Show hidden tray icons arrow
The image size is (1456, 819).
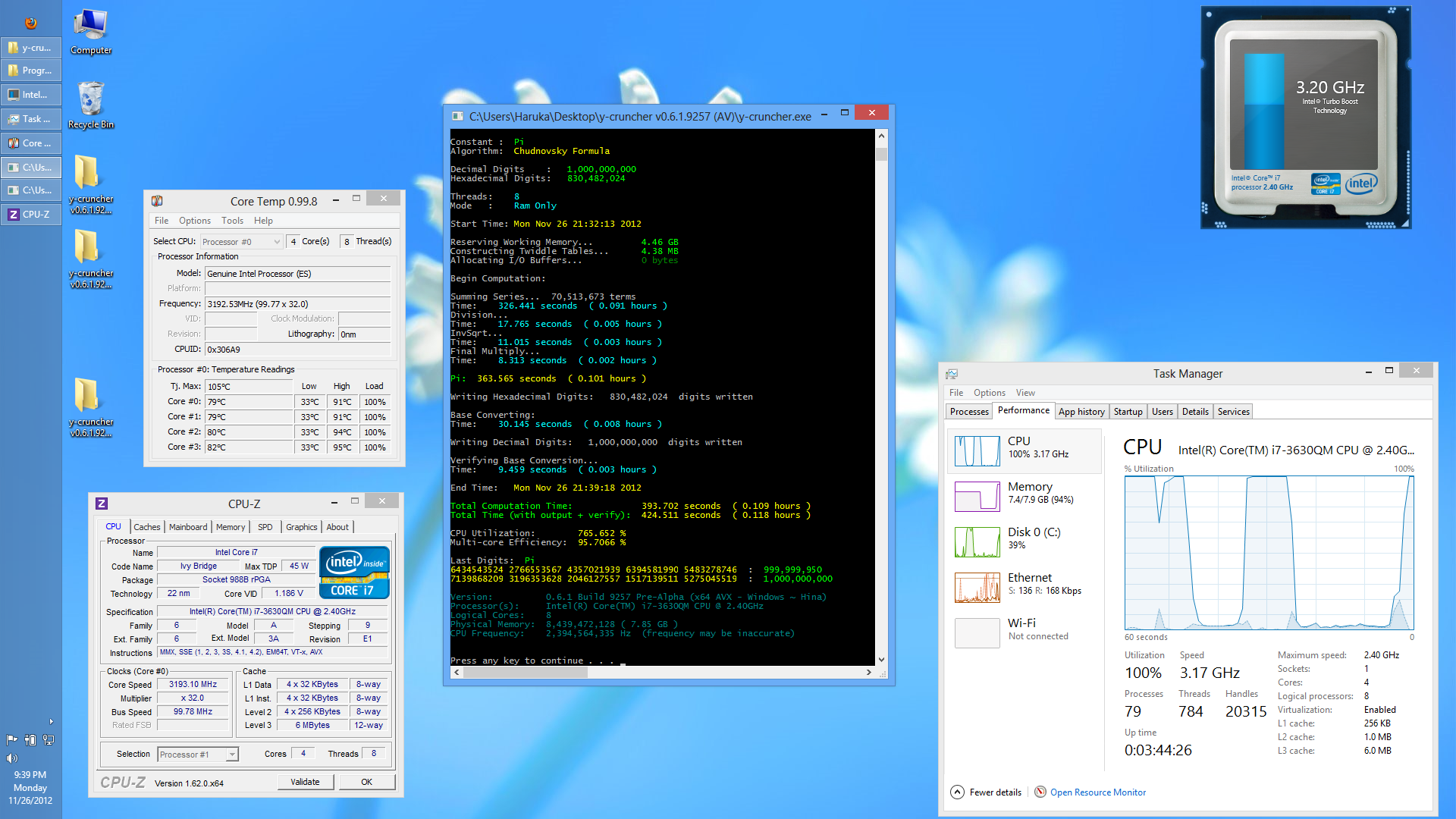[52, 722]
